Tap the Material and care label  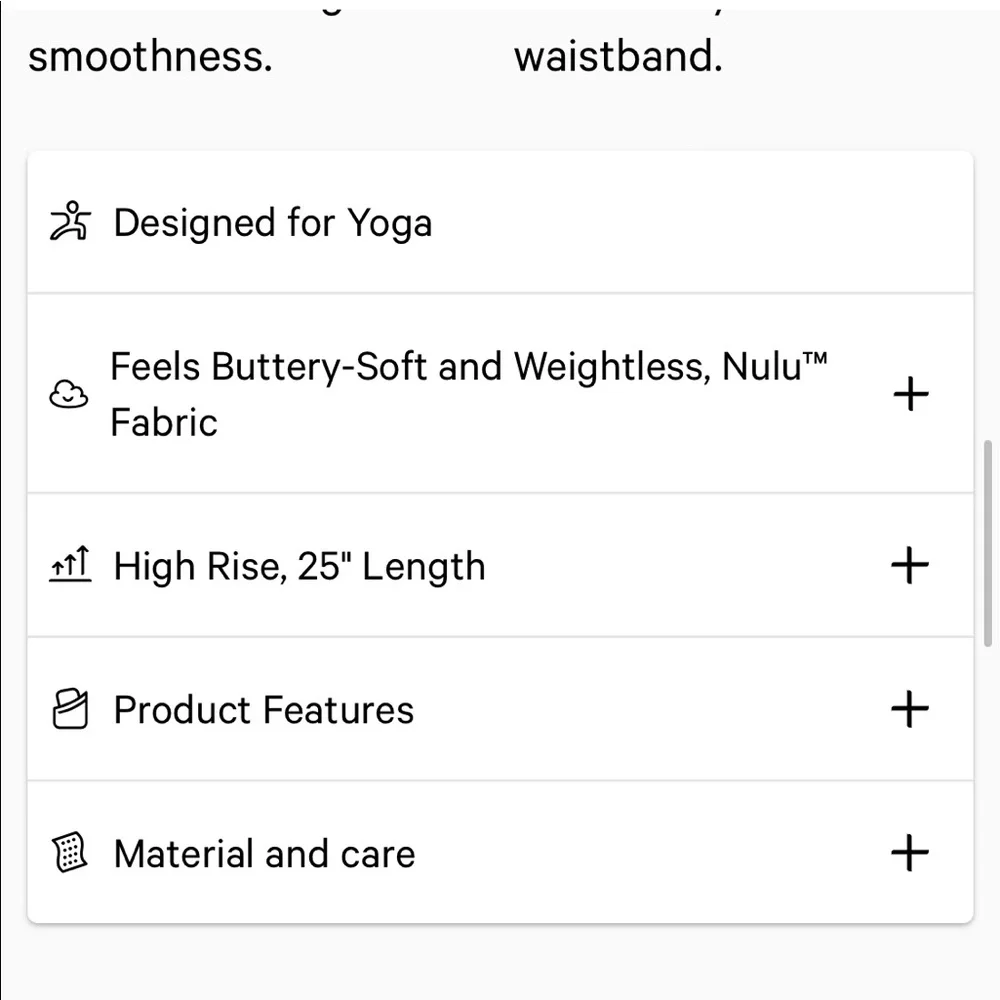264,854
